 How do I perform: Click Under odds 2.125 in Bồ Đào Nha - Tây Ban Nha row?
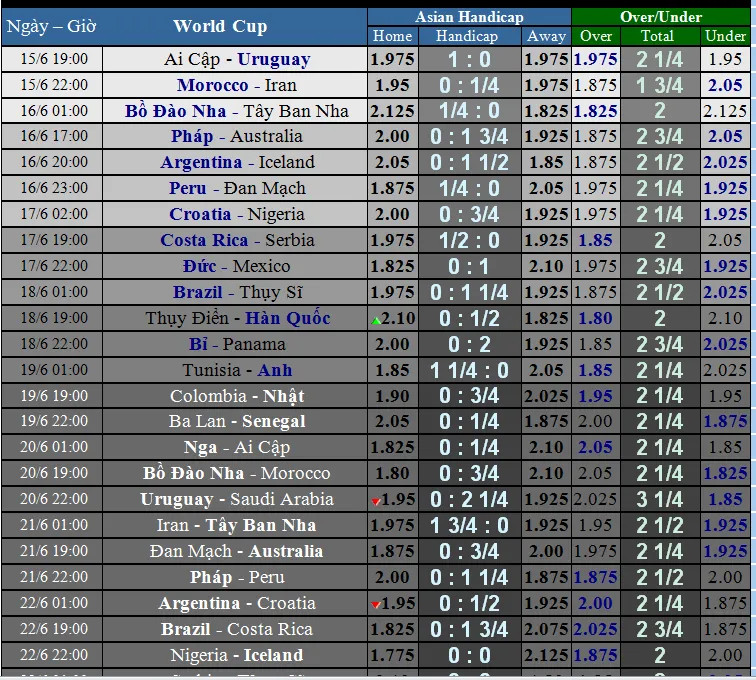coord(725,111)
